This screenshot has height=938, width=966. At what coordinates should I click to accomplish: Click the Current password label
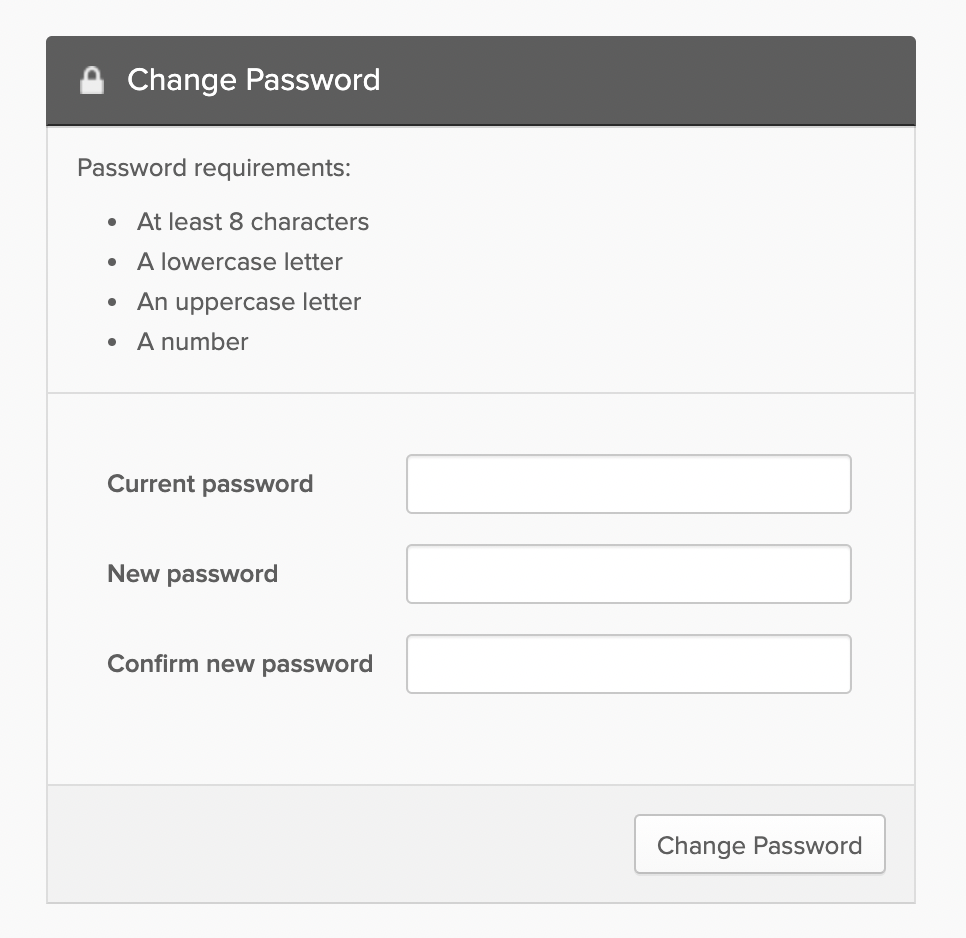coord(210,484)
